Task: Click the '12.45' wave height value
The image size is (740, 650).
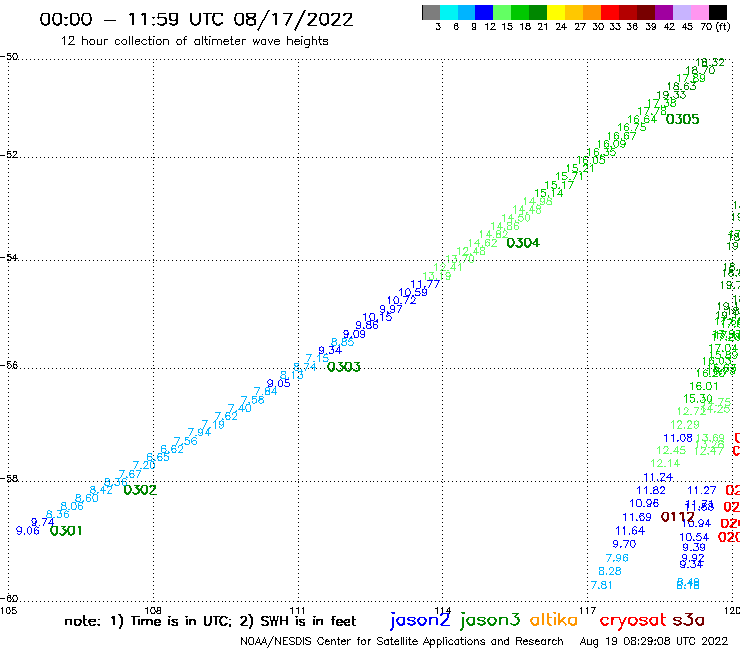Action: click(x=671, y=451)
